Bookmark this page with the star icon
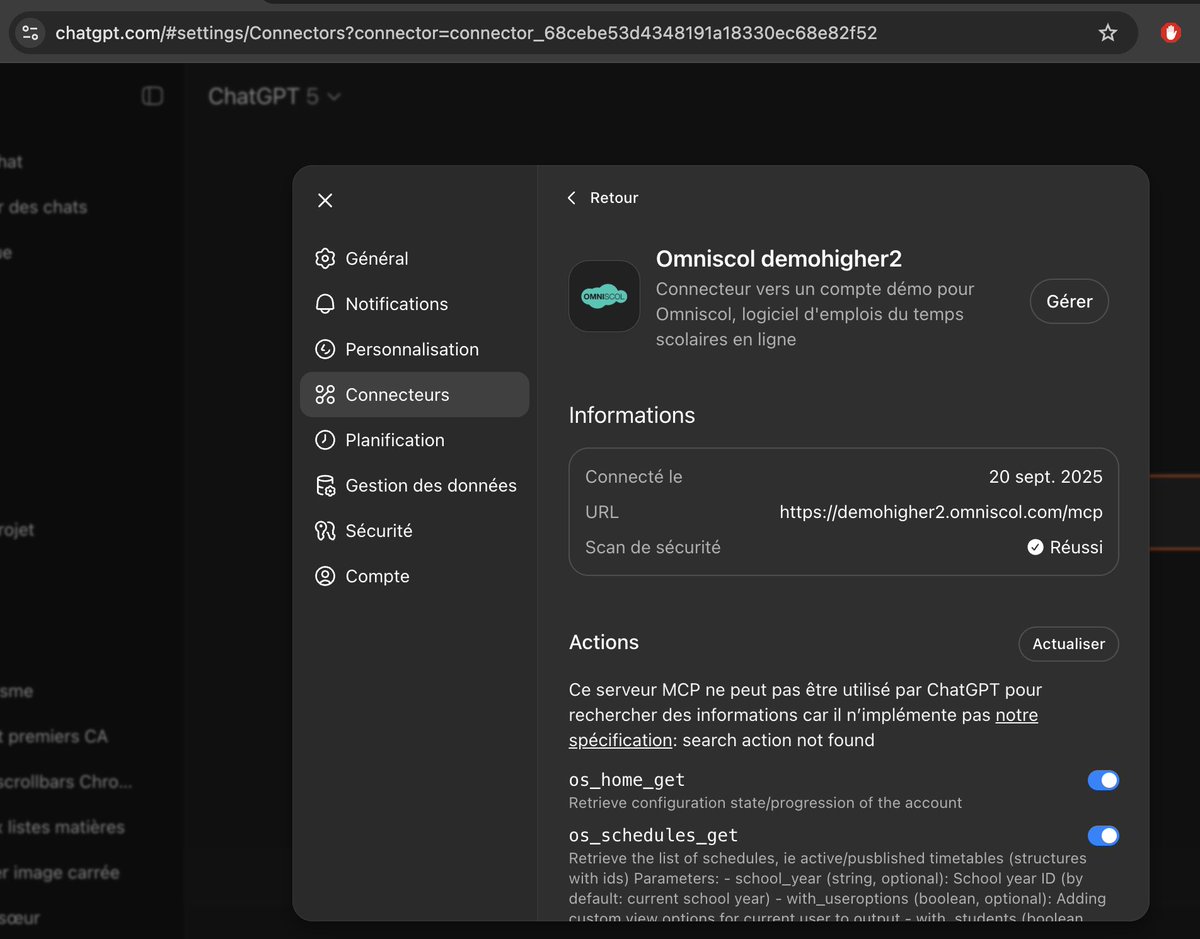Image resolution: width=1200 pixels, height=939 pixels. [1107, 33]
